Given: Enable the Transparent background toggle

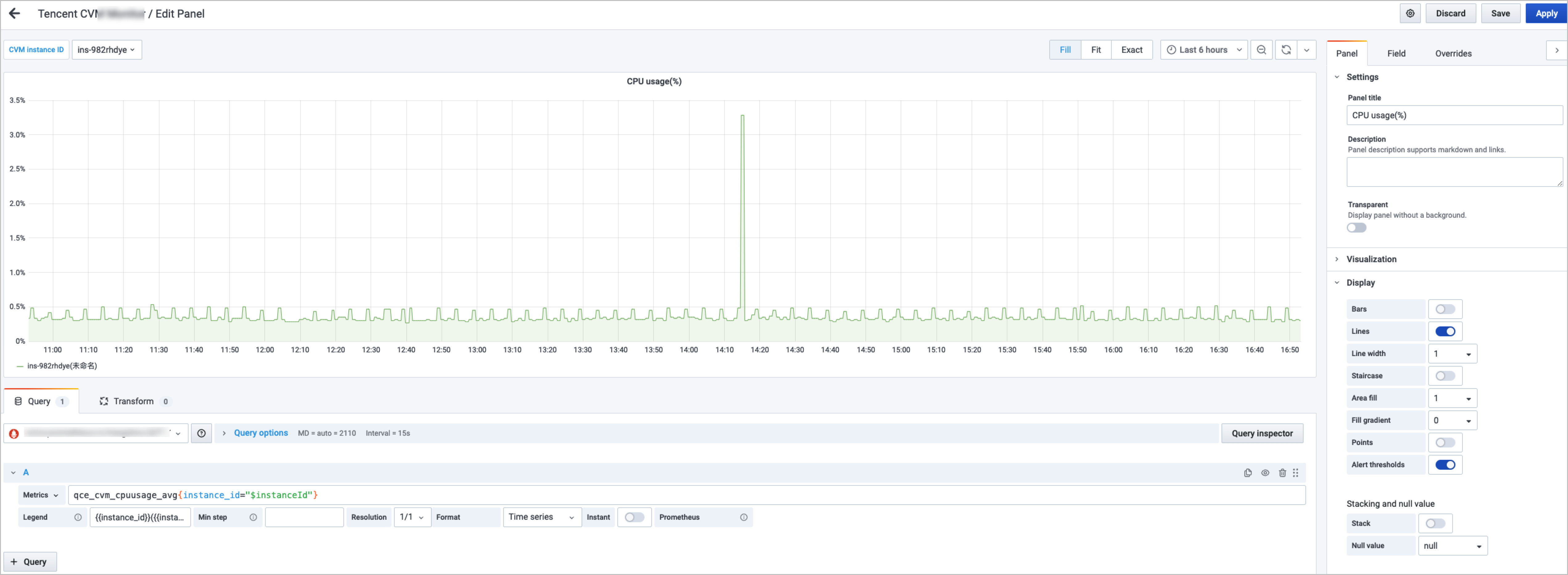Looking at the screenshot, I should tap(1356, 227).
